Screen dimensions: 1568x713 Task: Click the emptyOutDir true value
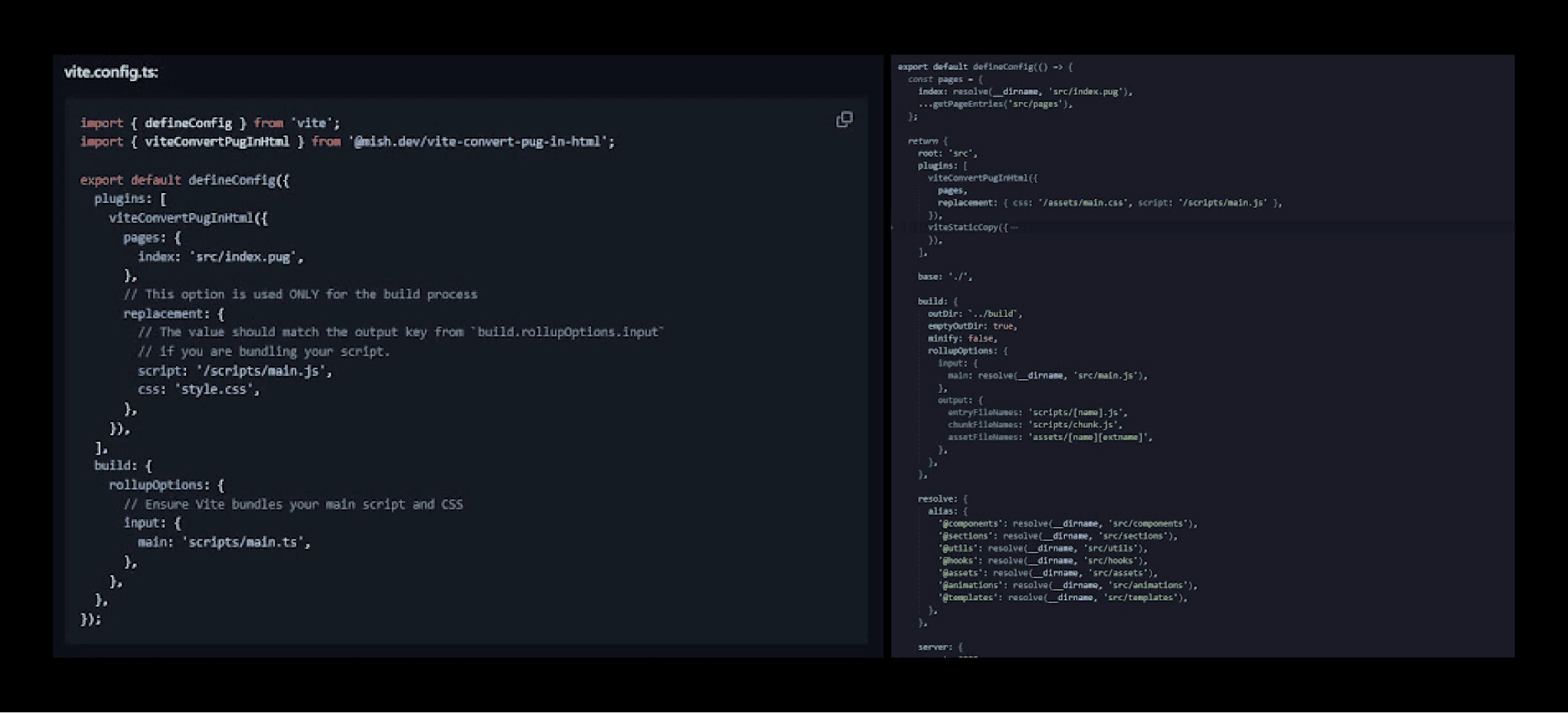(x=1004, y=326)
